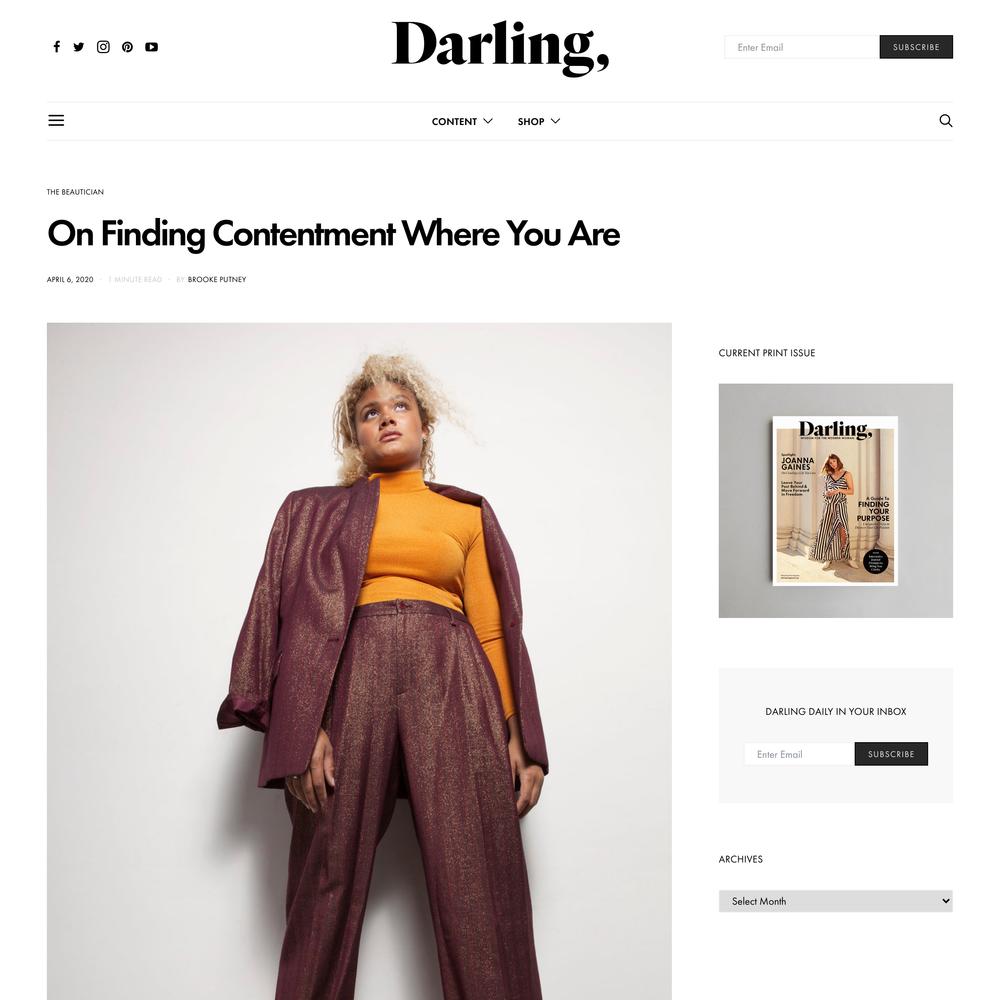
Task: Open the Twitter social icon
Action: pos(78,47)
